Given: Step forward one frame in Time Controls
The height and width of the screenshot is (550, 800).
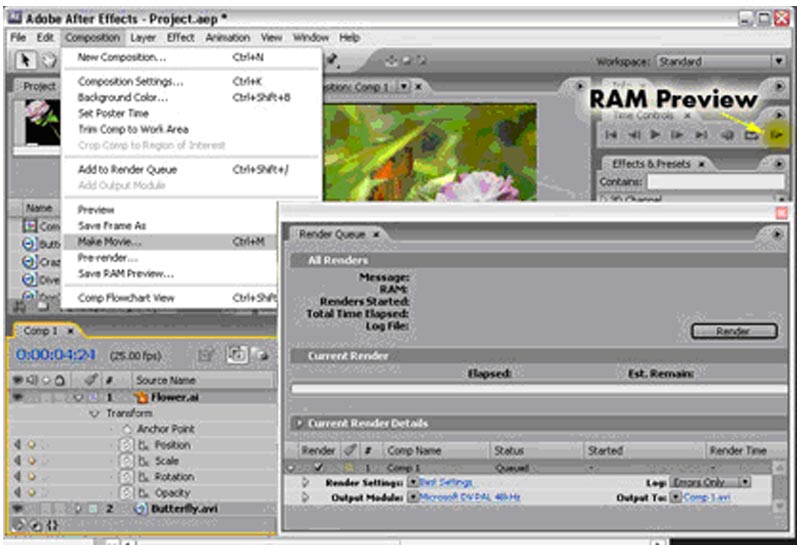Looking at the screenshot, I should 677,135.
